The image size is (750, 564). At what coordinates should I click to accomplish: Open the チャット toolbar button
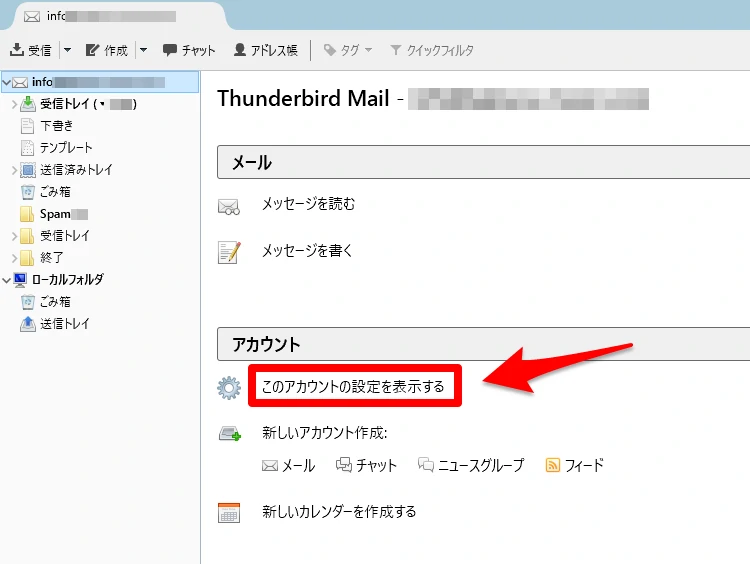point(189,50)
